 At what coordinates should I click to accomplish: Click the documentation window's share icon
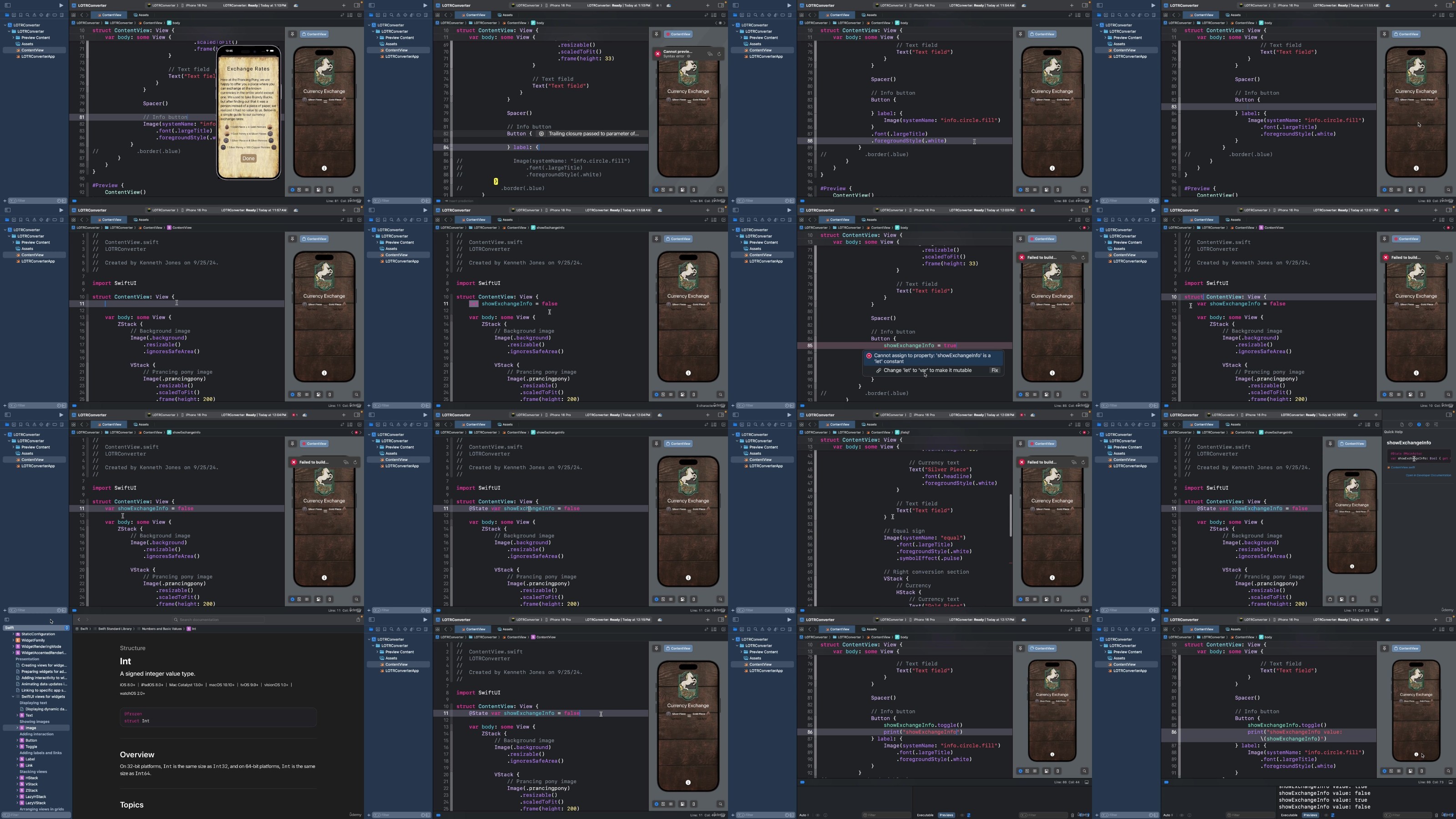pyautogui.click(x=359, y=620)
